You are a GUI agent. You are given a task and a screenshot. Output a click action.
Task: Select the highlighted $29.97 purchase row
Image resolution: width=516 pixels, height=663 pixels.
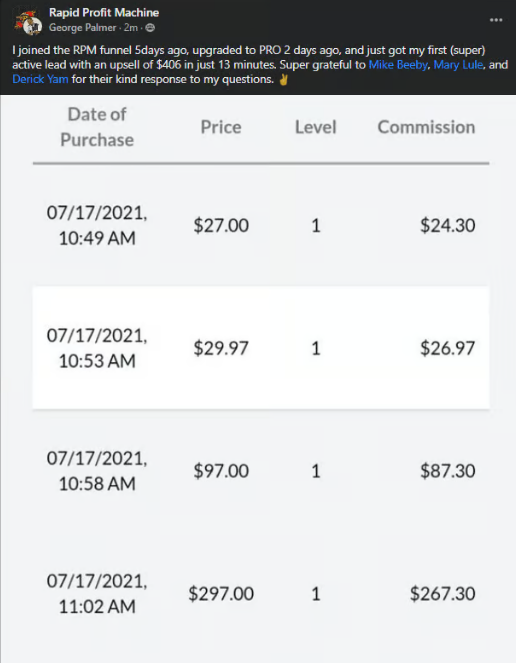261,348
